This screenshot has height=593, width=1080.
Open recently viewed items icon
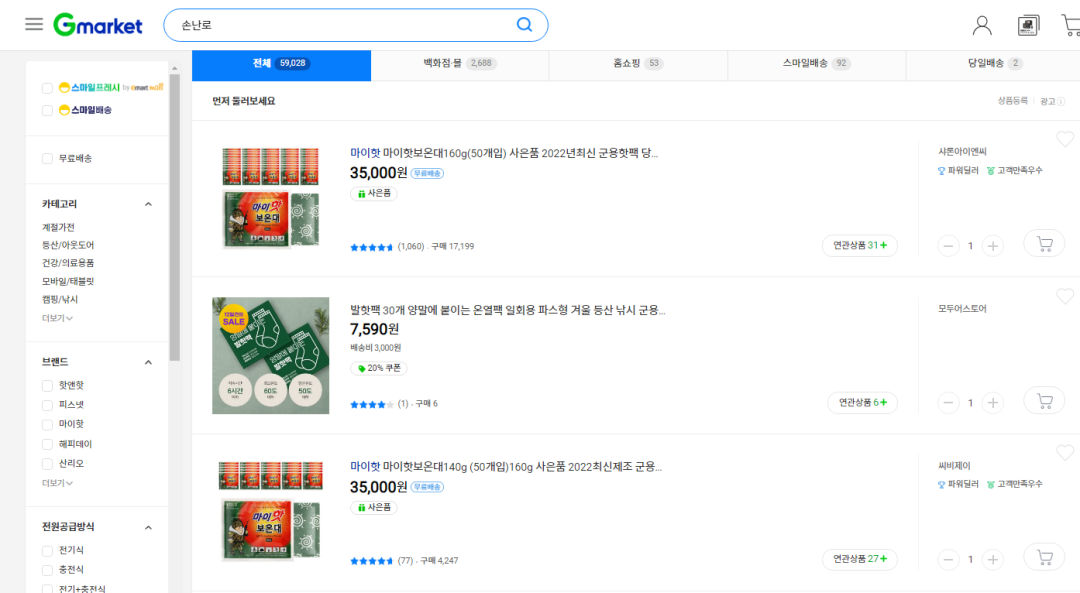click(x=1028, y=25)
